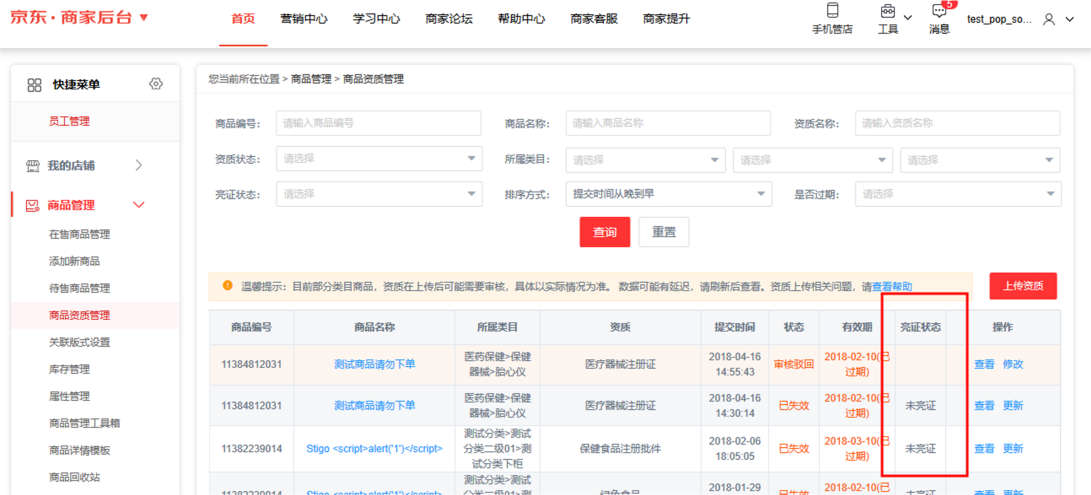Open the 营销中心 tab
Screen dimensions: 1091x495
(304, 19)
